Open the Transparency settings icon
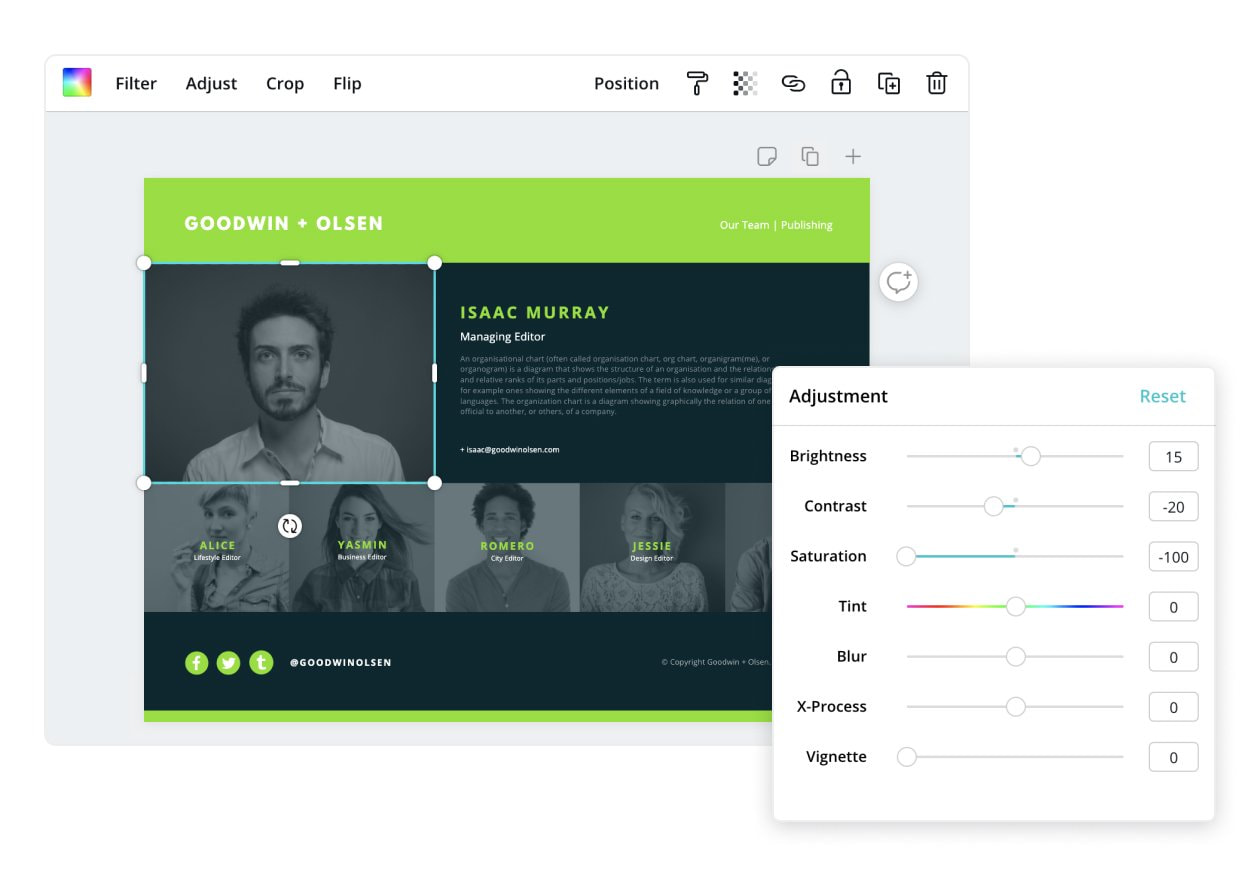The width and height of the screenshot is (1260, 878). 746,84
